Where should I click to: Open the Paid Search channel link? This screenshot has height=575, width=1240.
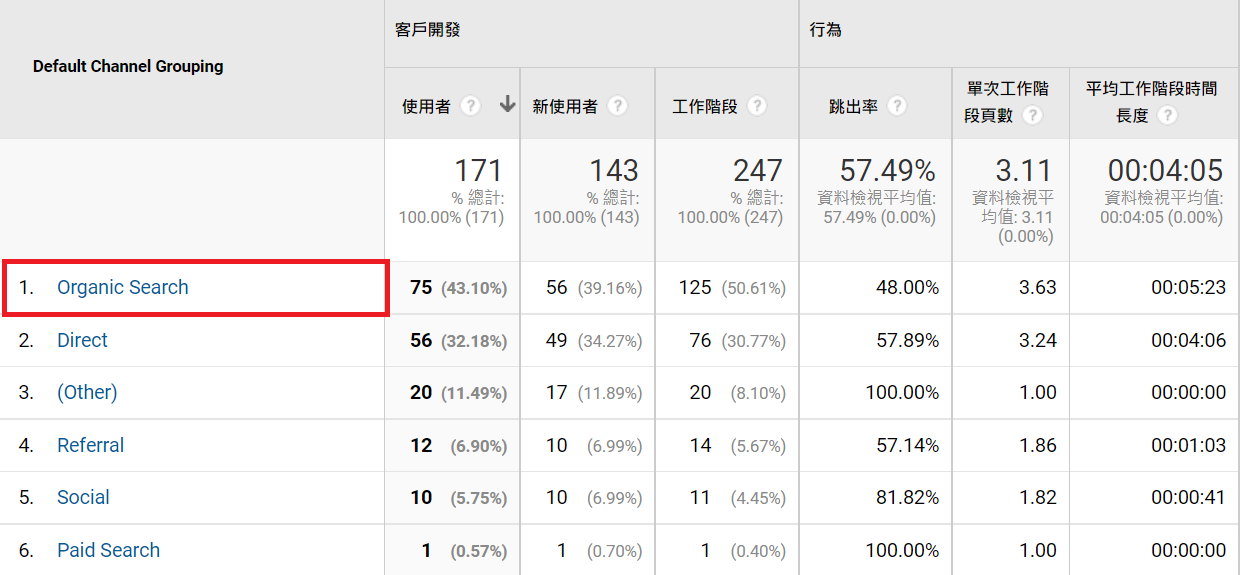pyautogui.click(x=108, y=550)
